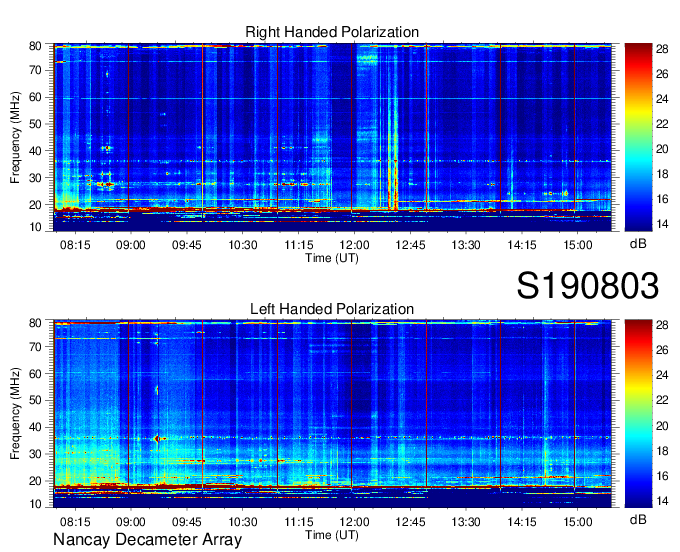Click the 10 MHz tick on the right-handed plot
This screenshot has width=680, height=552.
(x=35, y=227)
